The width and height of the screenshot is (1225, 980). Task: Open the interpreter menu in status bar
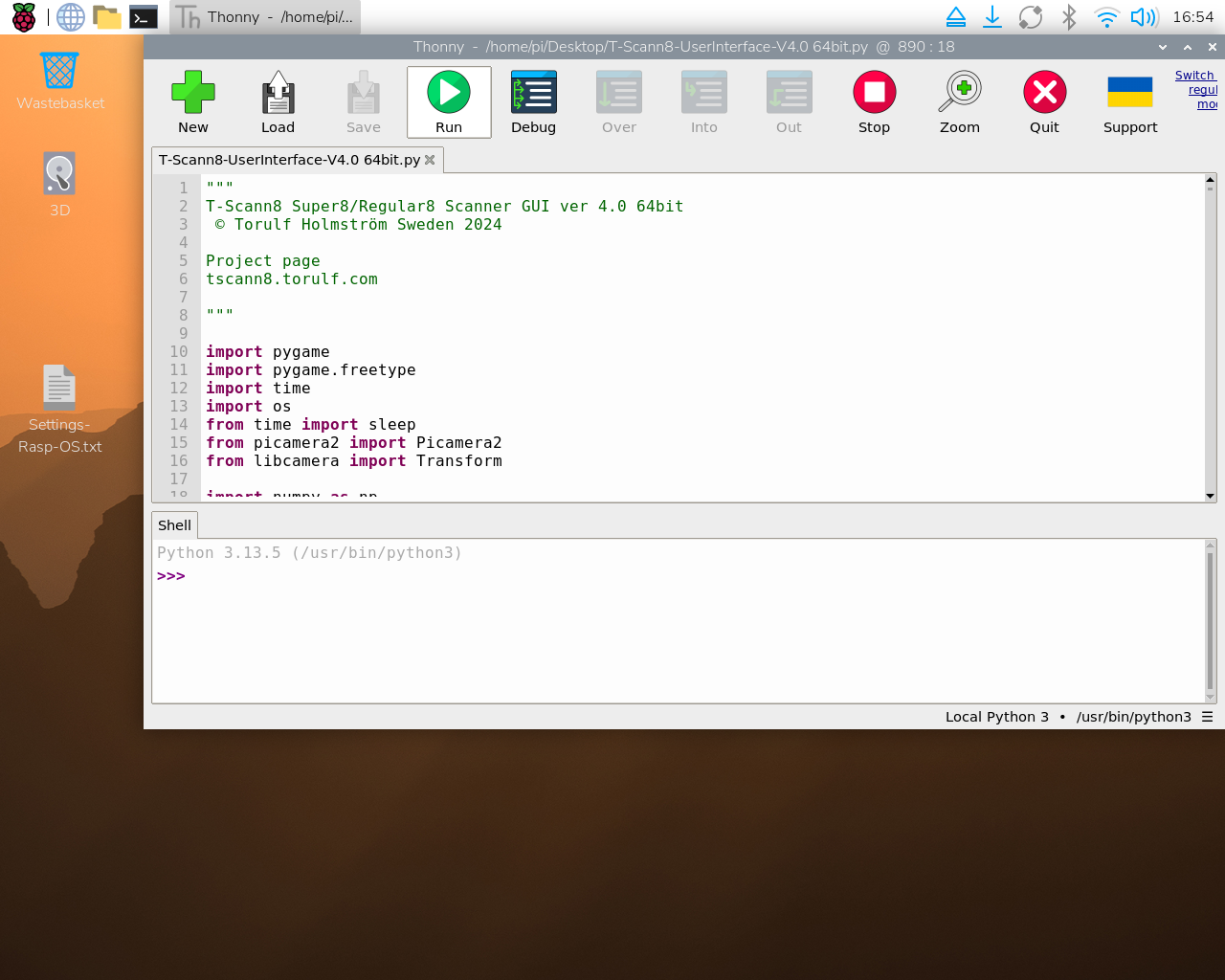click(1208, 717)
